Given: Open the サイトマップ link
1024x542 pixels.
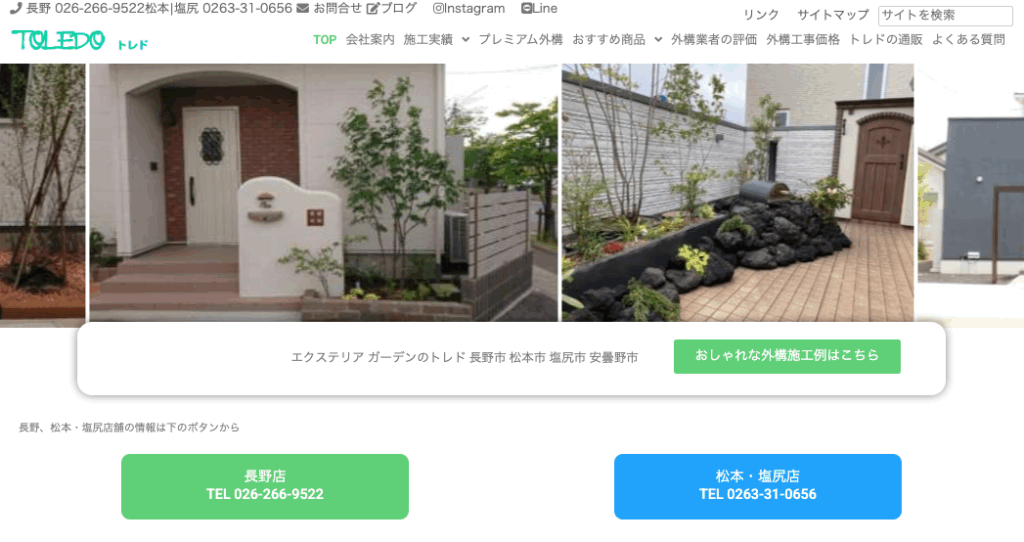Looking at the screenshot, I should click(x=833, y=15).
